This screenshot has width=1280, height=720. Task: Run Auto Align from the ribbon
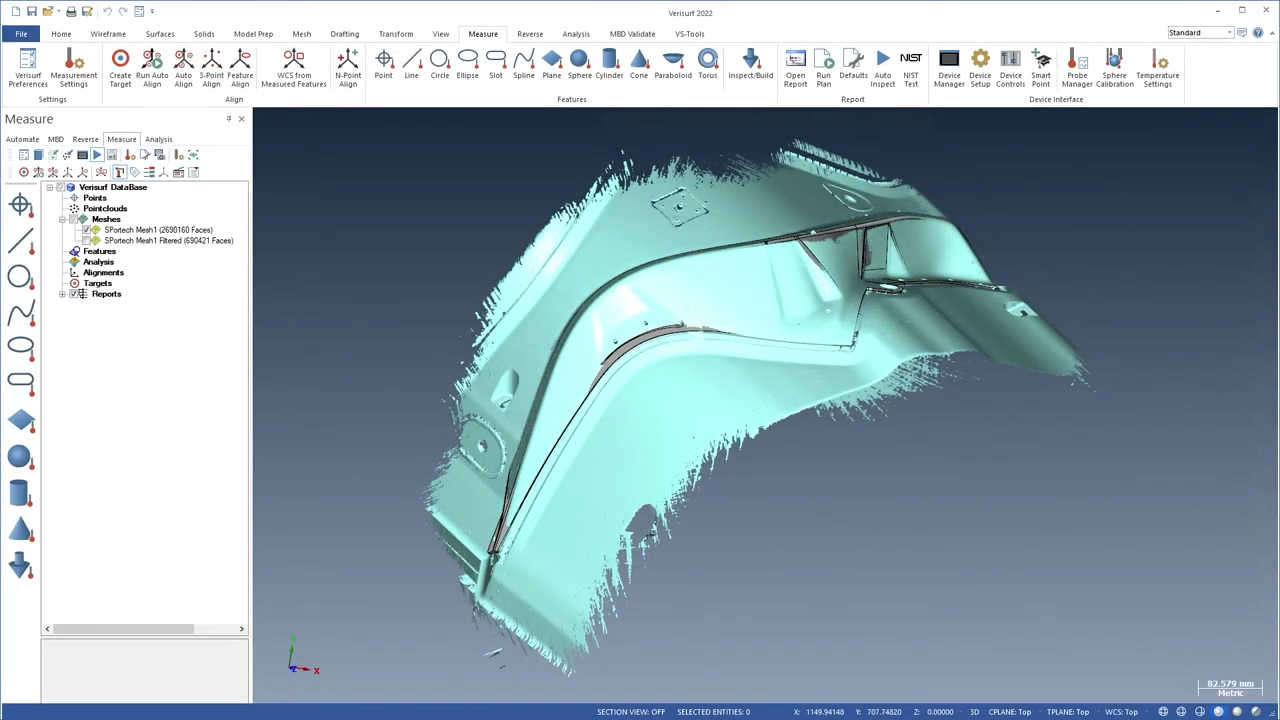click(152, 68)
